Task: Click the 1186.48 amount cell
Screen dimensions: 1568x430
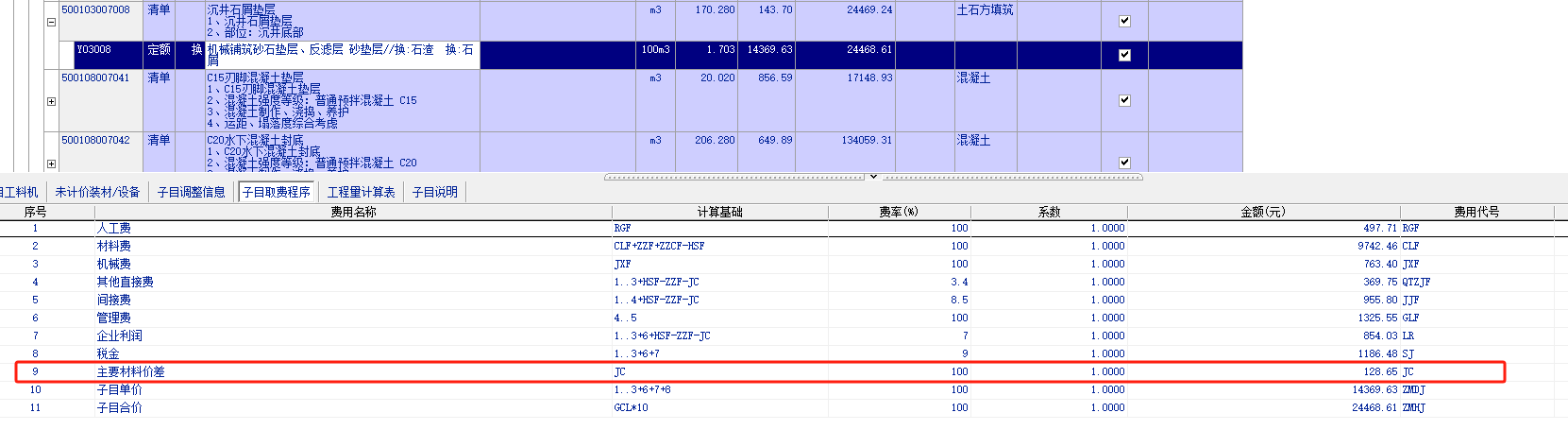Action: pos(1264,353)
